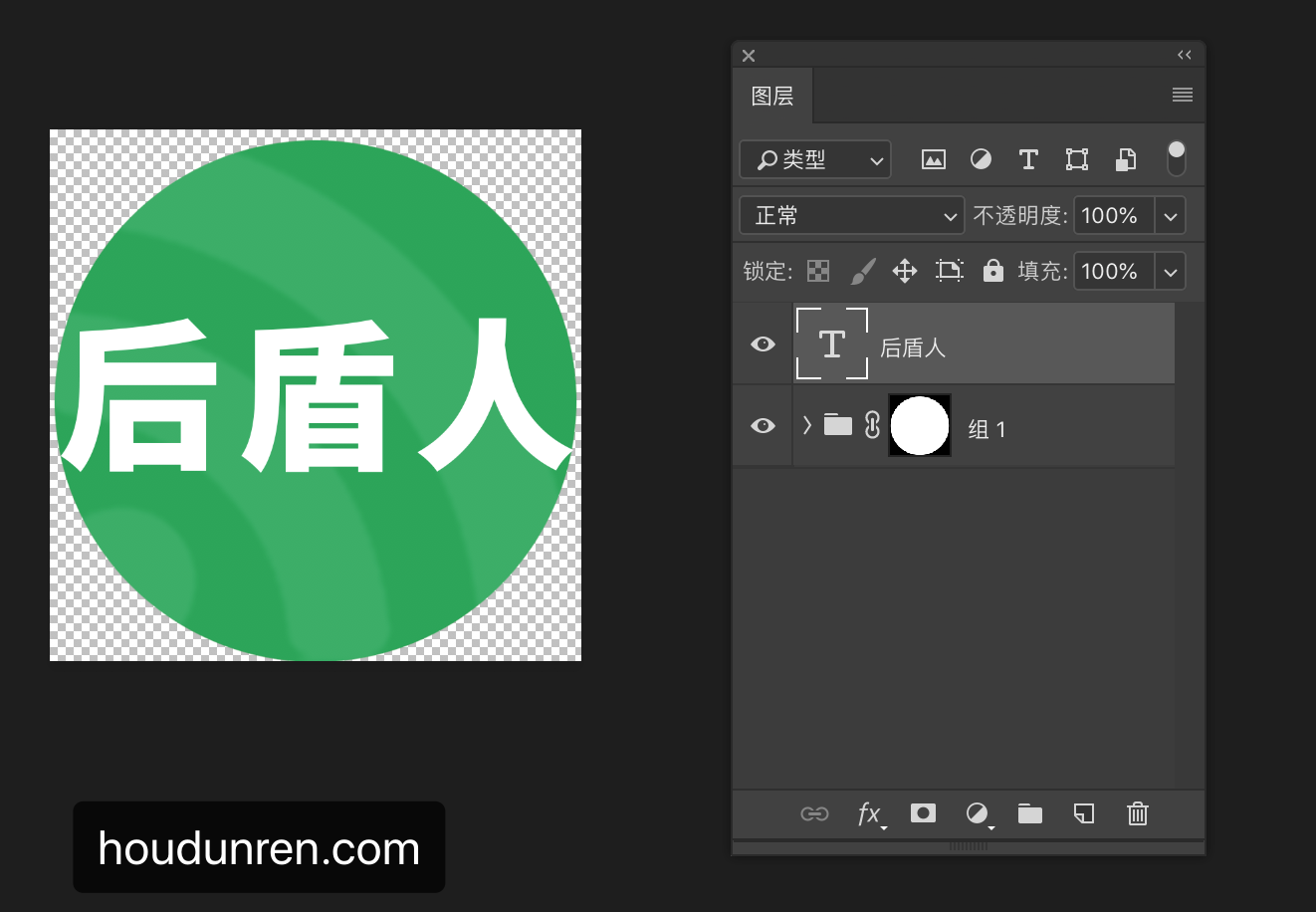Open the 类型 filter type dropdown
Image resolution: width=1316 pixels, height=912 pixels.
point(815,159)
